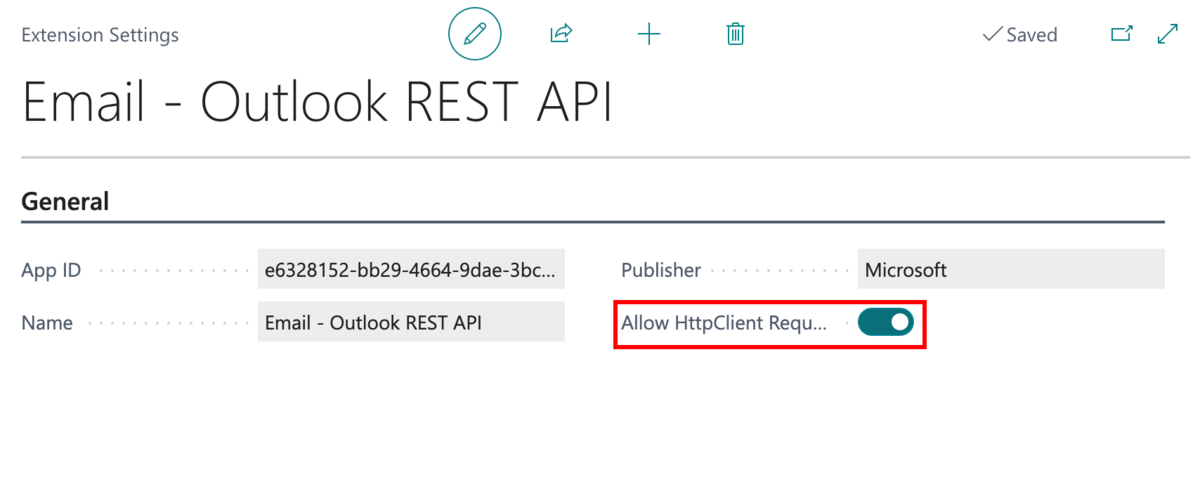Open page in new window icon
Image resolution: width=1200 pixels, height=482 pixels.
pos(1122,34)
